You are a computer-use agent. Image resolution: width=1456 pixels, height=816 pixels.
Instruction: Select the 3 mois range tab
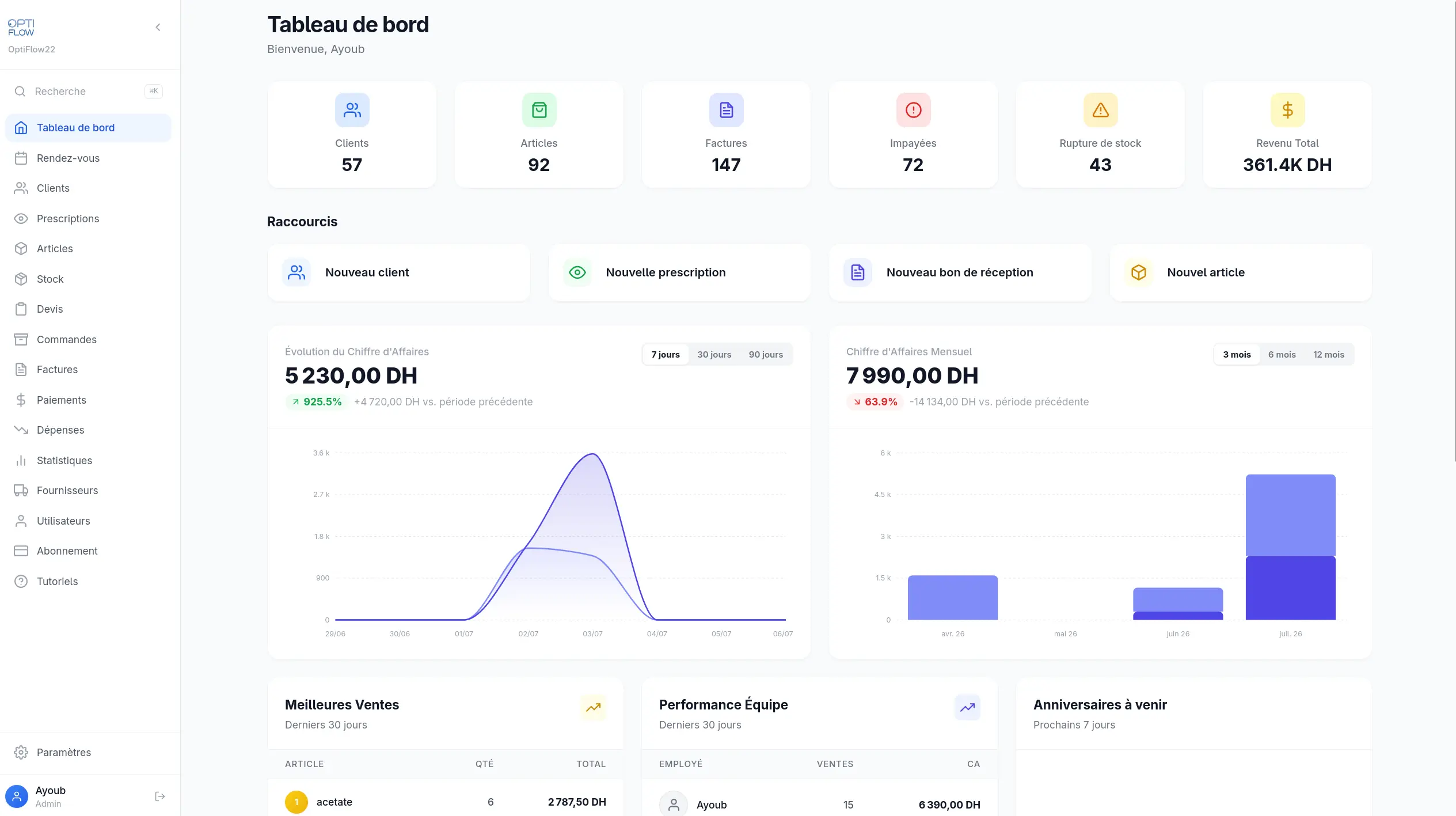(1237, 354)
